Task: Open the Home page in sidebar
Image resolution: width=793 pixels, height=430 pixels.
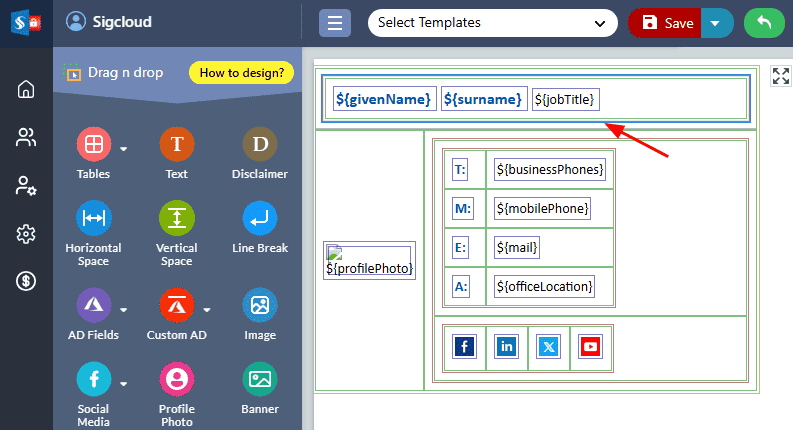Action: [26, 90]
